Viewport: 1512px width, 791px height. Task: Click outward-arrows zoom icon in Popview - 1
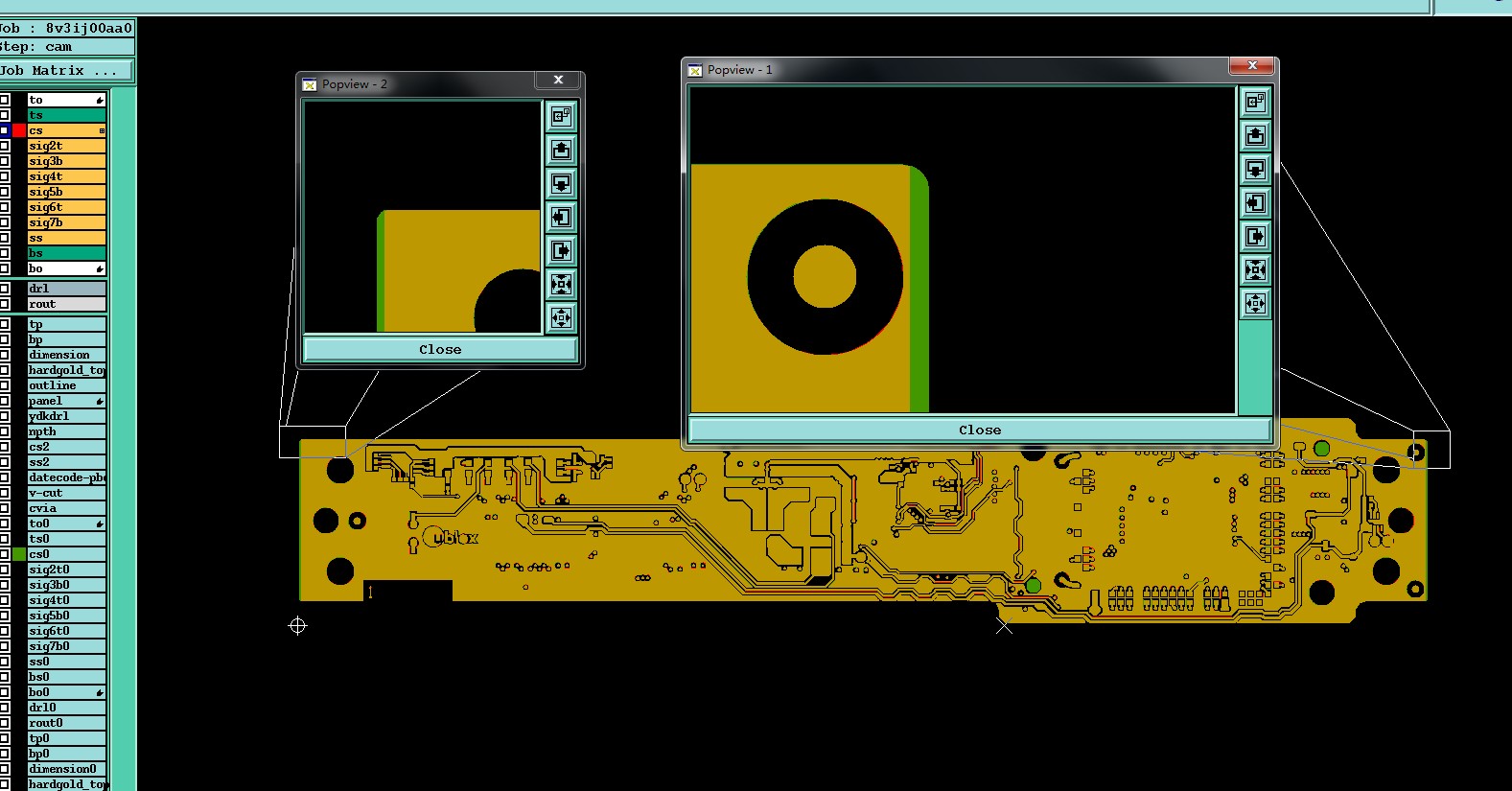point(1255,304)
